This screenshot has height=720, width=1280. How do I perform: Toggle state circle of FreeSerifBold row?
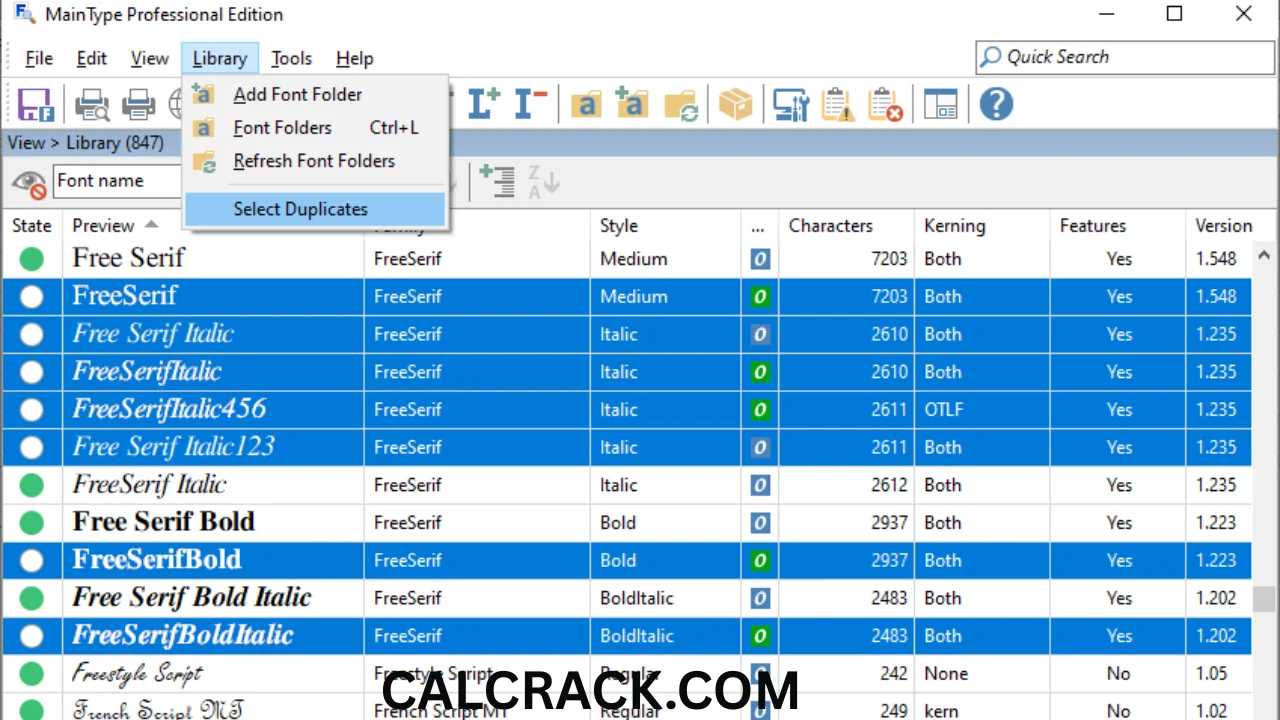(32, 560)
